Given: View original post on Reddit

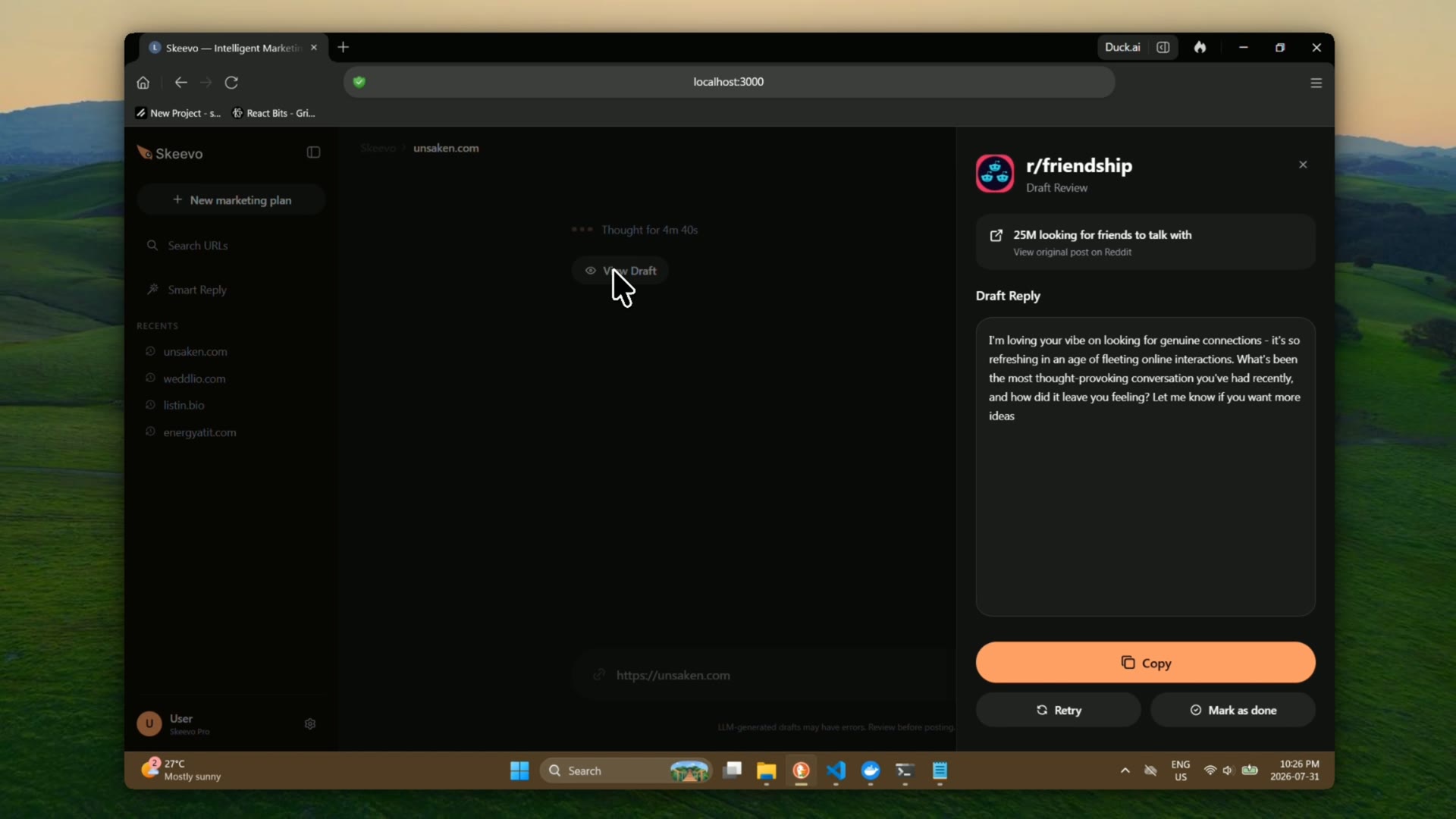Looking at the screenshot, I should pos(1145,242).
